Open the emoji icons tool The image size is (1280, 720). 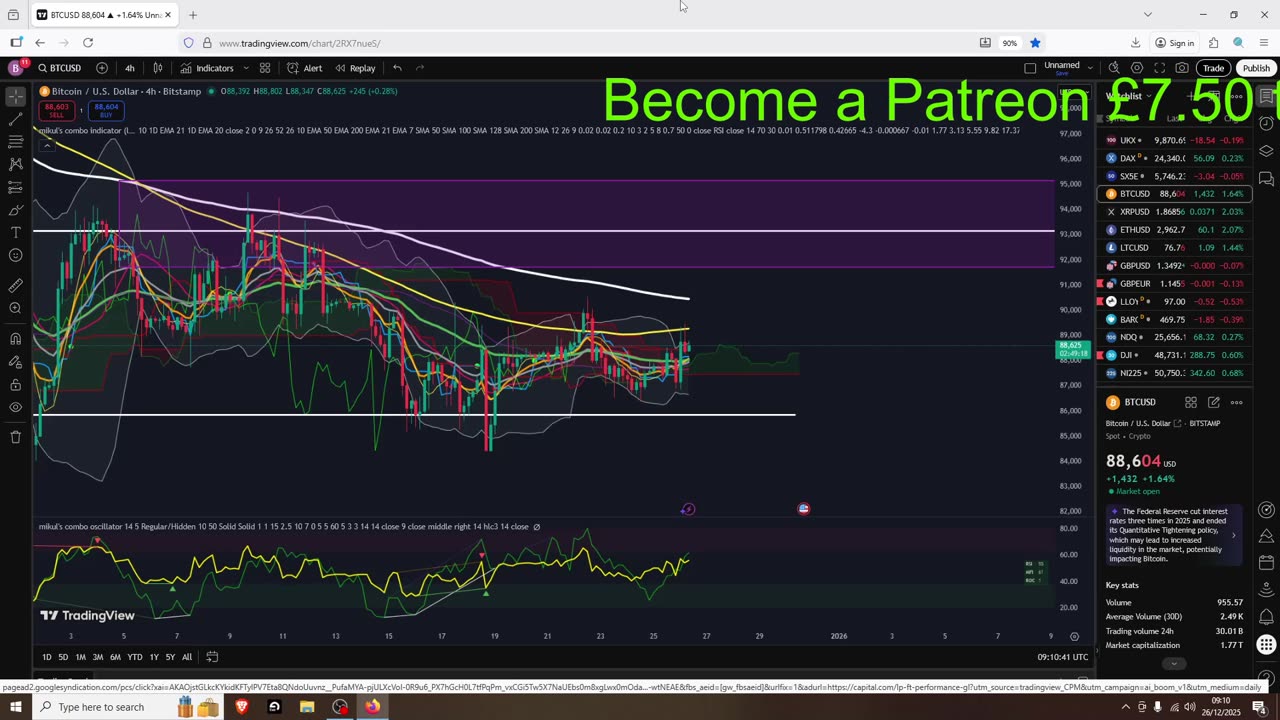point(15,255)
